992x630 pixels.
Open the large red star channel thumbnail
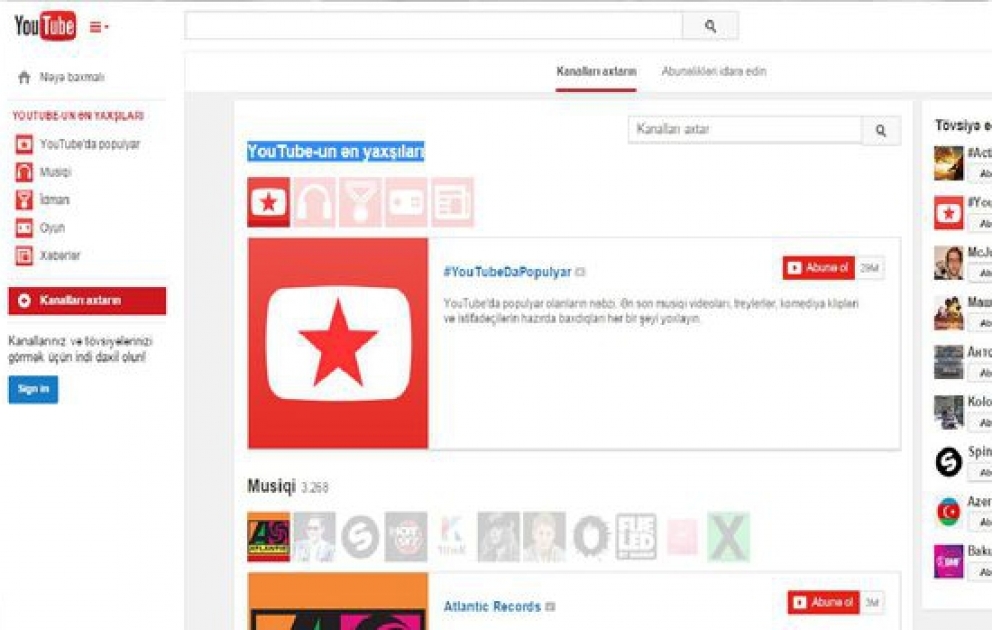(x=338, y=343)
